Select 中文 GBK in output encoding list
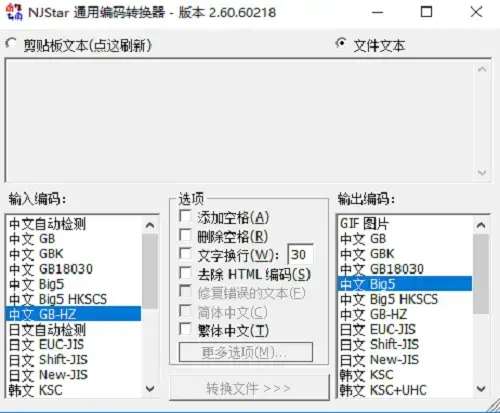 [x=405, y=254]
